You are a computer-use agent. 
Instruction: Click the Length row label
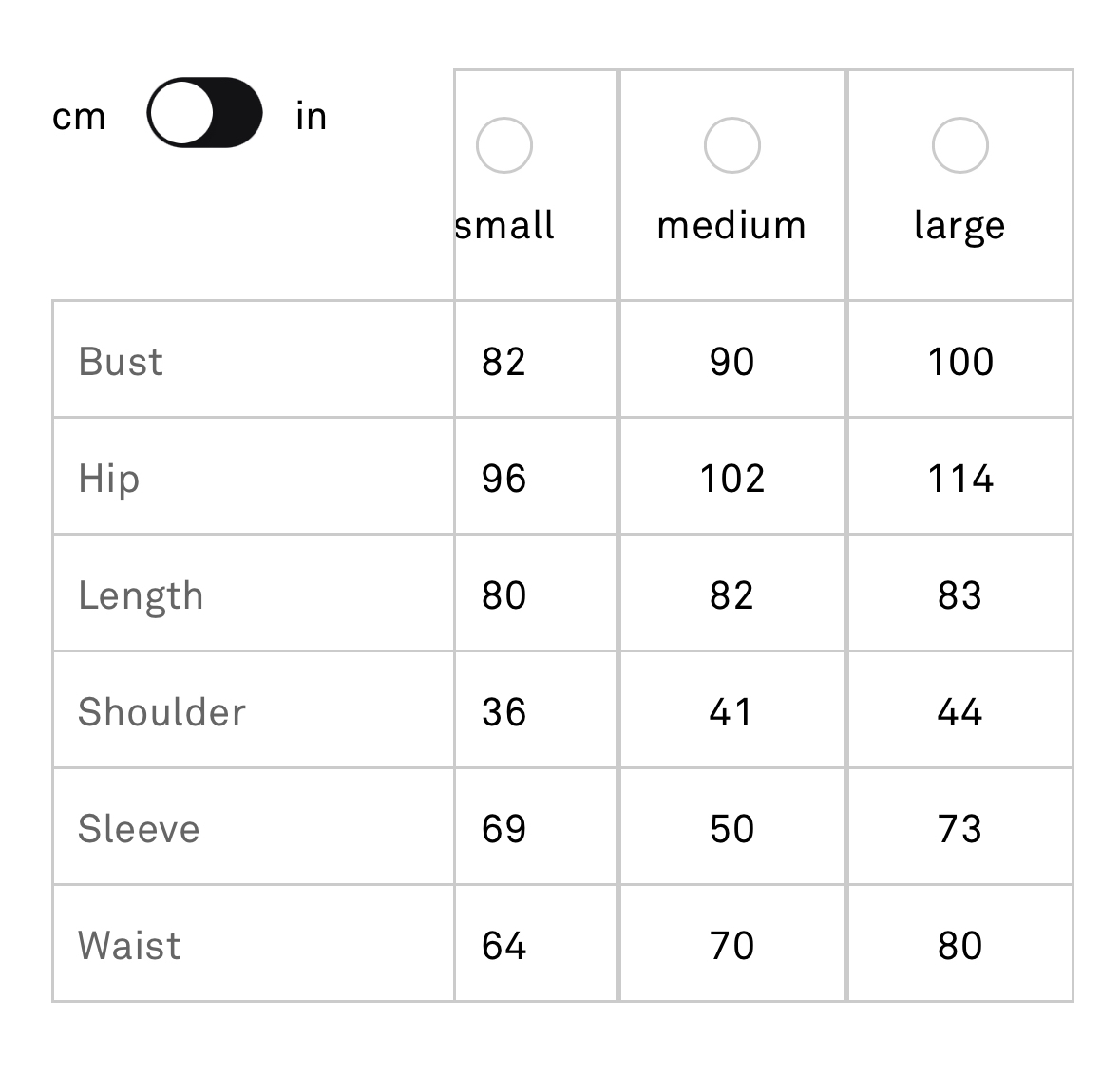(x=141, y=595)
